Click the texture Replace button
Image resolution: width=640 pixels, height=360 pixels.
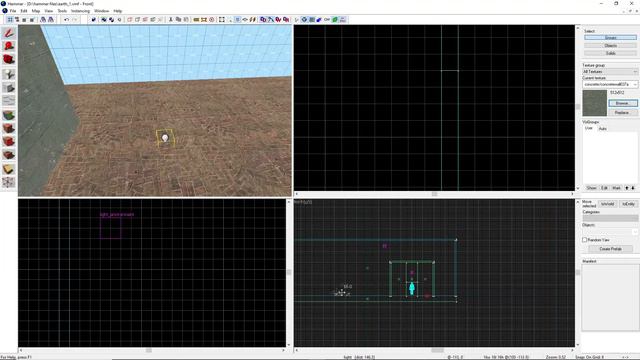click(x=622, y=112)
